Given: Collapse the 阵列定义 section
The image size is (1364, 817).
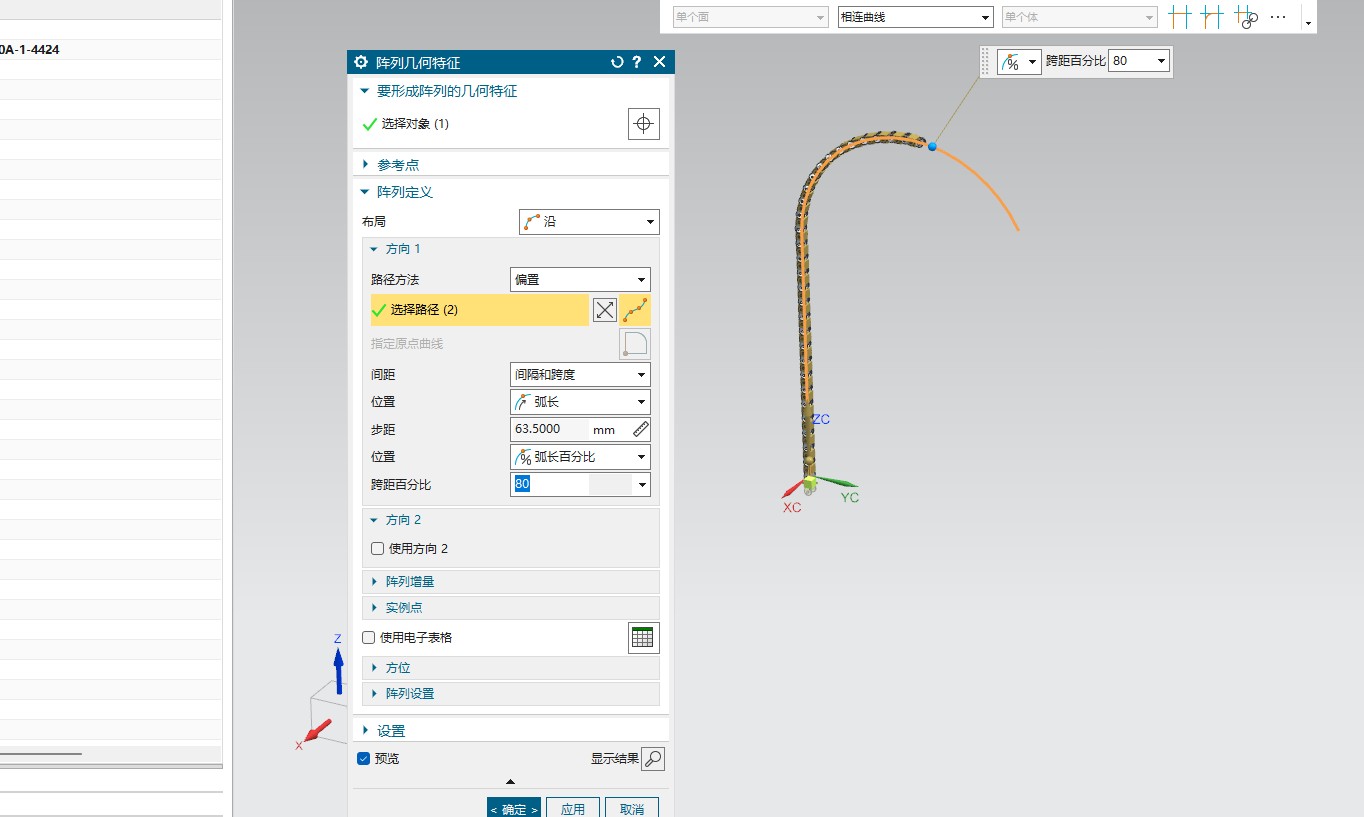Looking at the screenshot, I should pyautogui.click(x=367, y=192).
